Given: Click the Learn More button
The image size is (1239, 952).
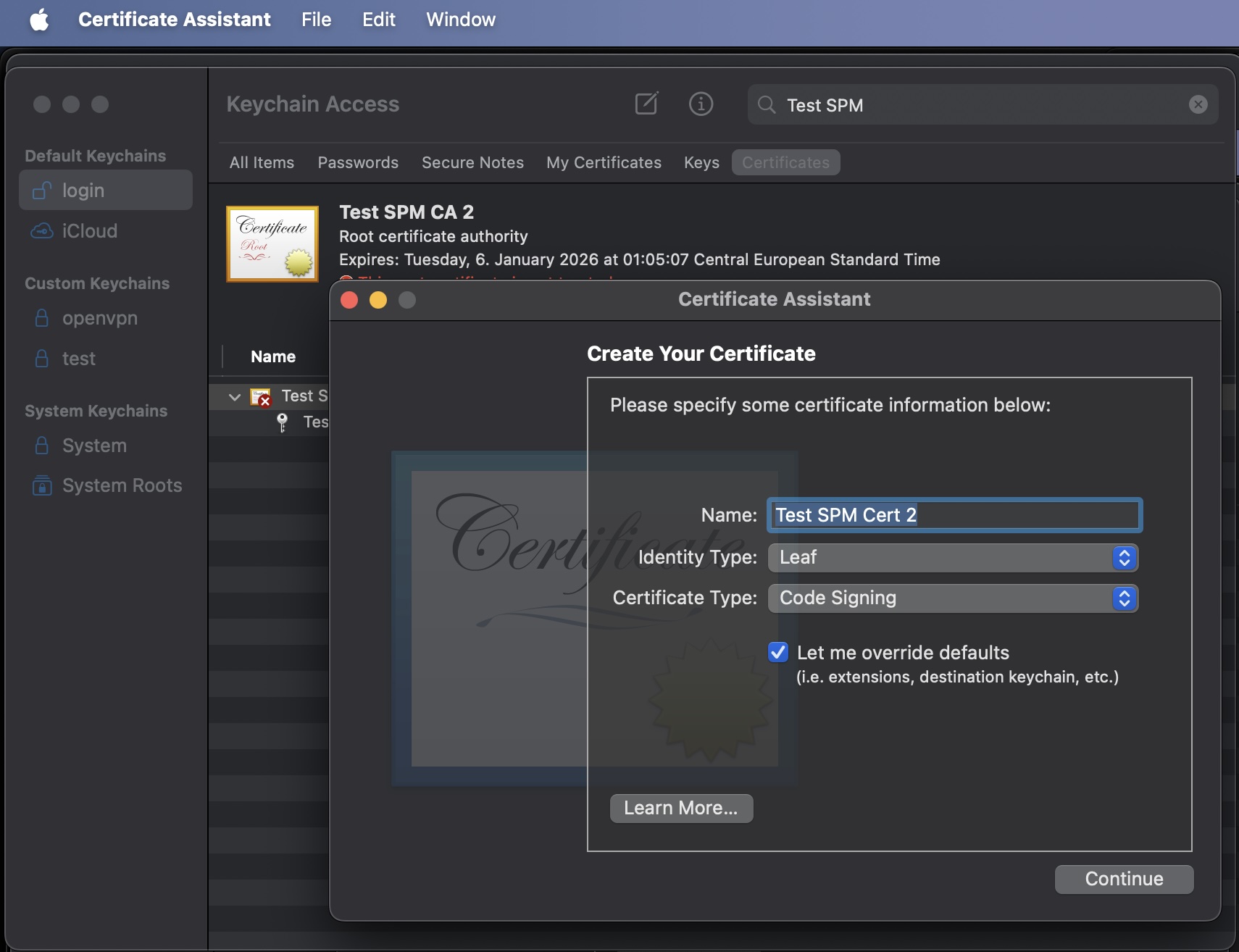Looking at the screenshot, I should point(681,809).
